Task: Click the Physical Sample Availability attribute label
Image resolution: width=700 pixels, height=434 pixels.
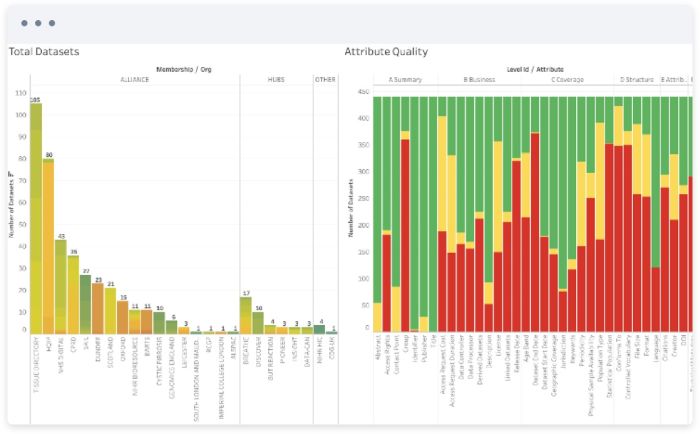Action: 591,376
